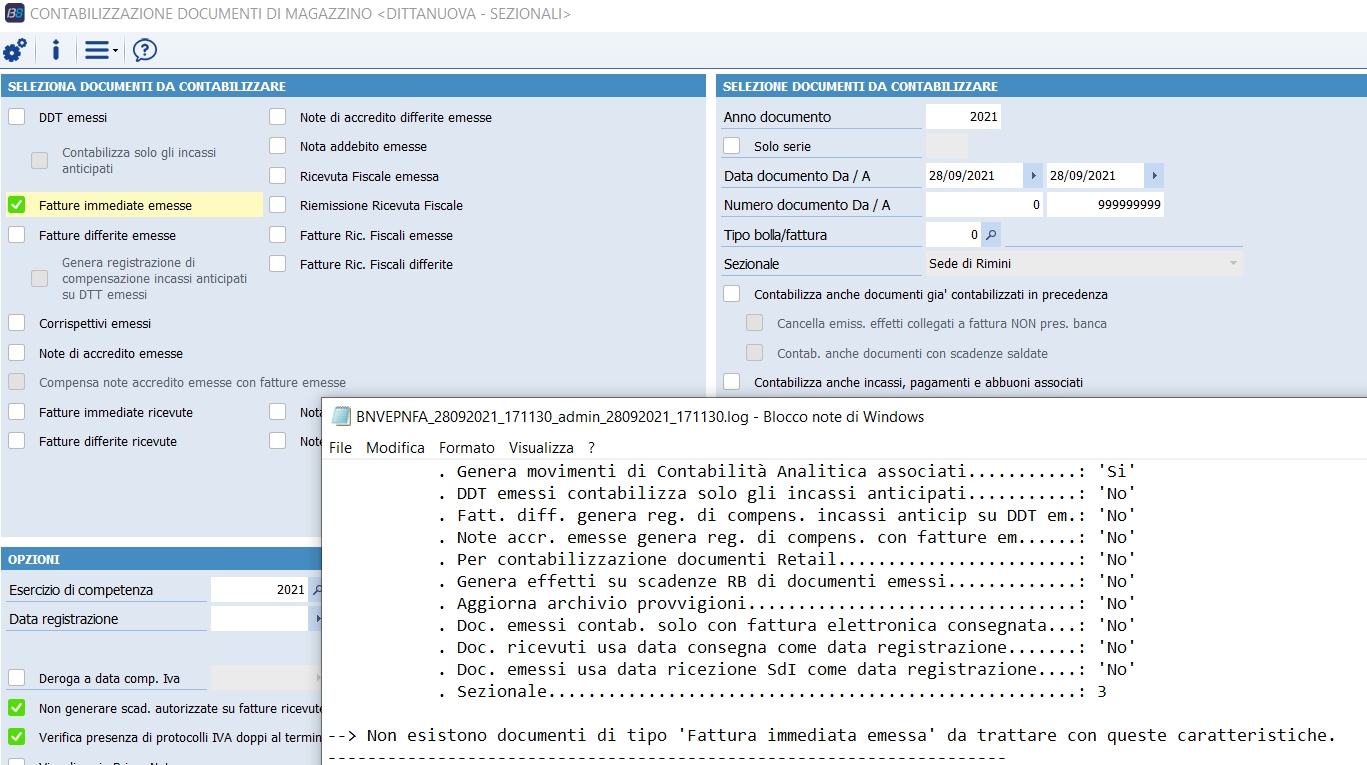Click the lookup icon beside Esercizio di competenza

click(318, 590)
